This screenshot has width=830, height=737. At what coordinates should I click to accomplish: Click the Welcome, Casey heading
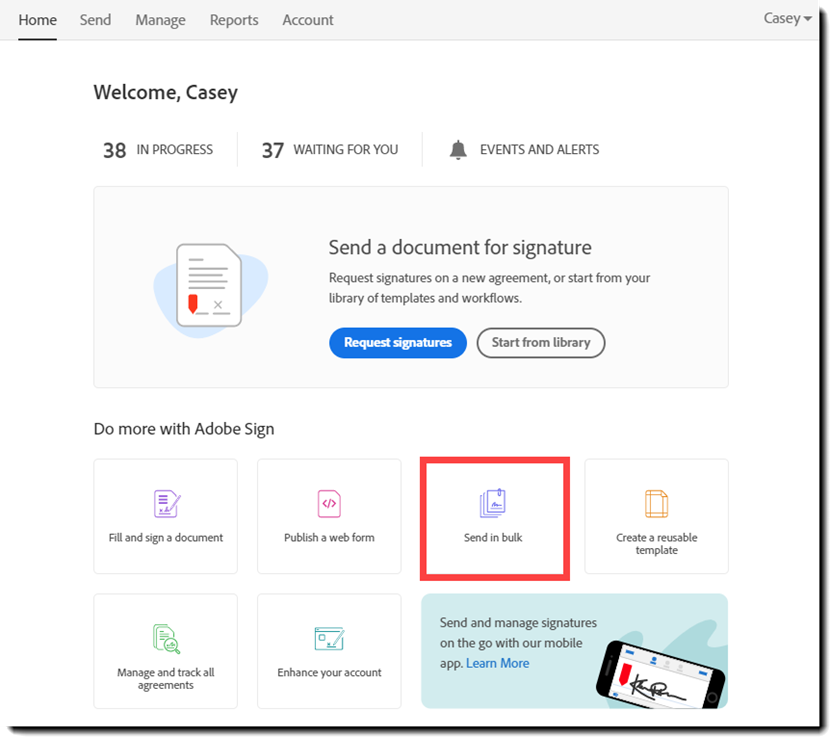pyautogui.click(x=166, y=93)
